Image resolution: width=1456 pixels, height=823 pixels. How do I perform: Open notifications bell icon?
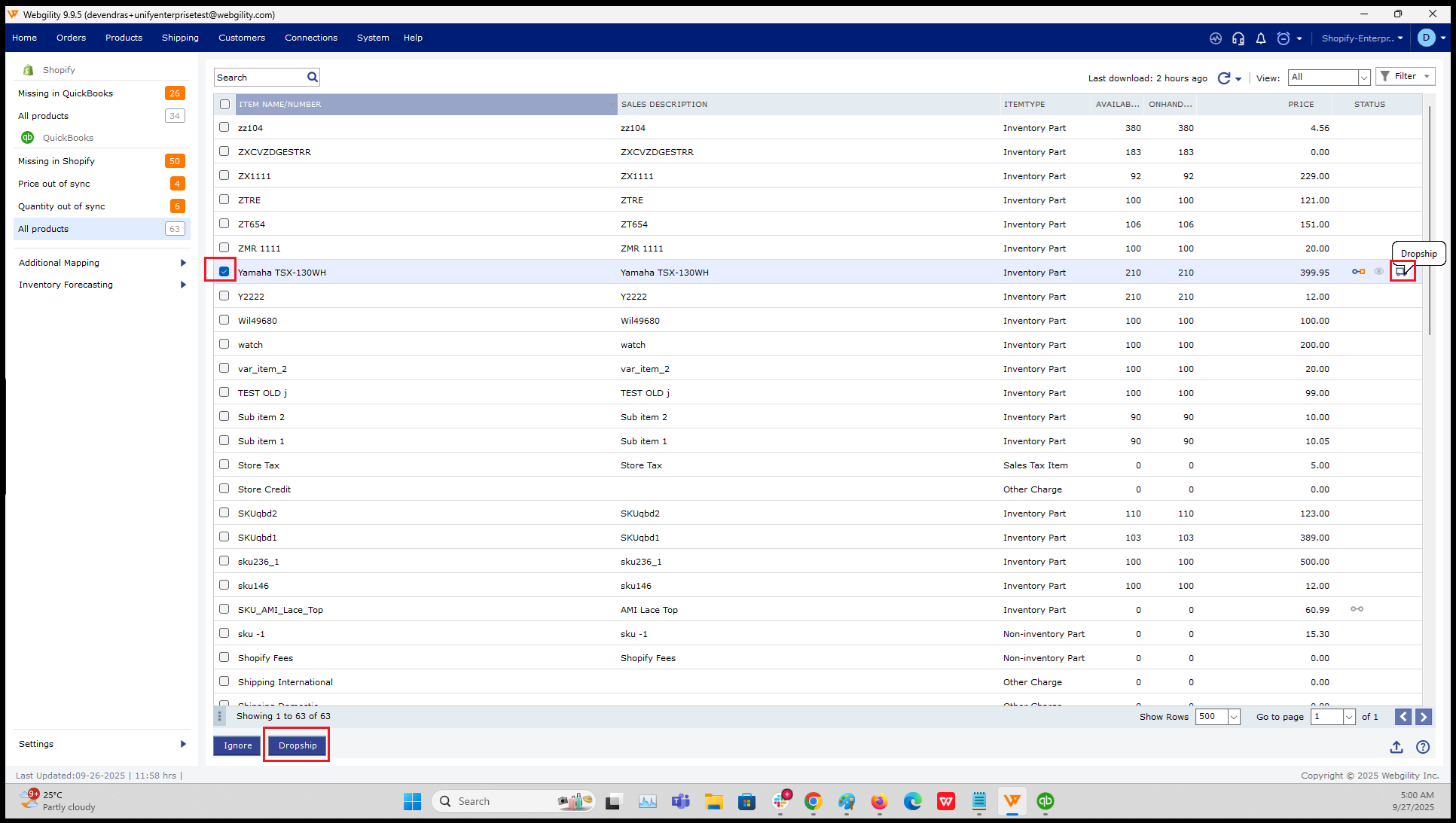[x=1261, y=38]
